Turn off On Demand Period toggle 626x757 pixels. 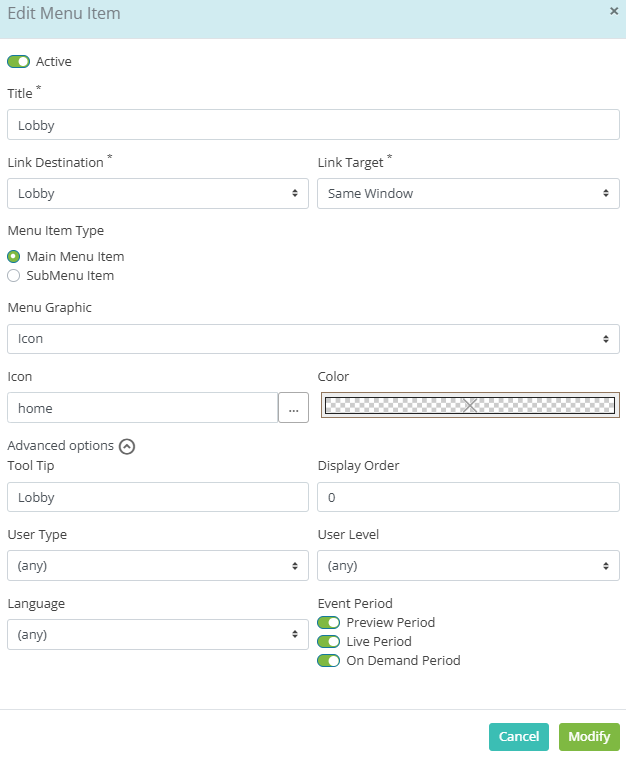pos(329,660)
